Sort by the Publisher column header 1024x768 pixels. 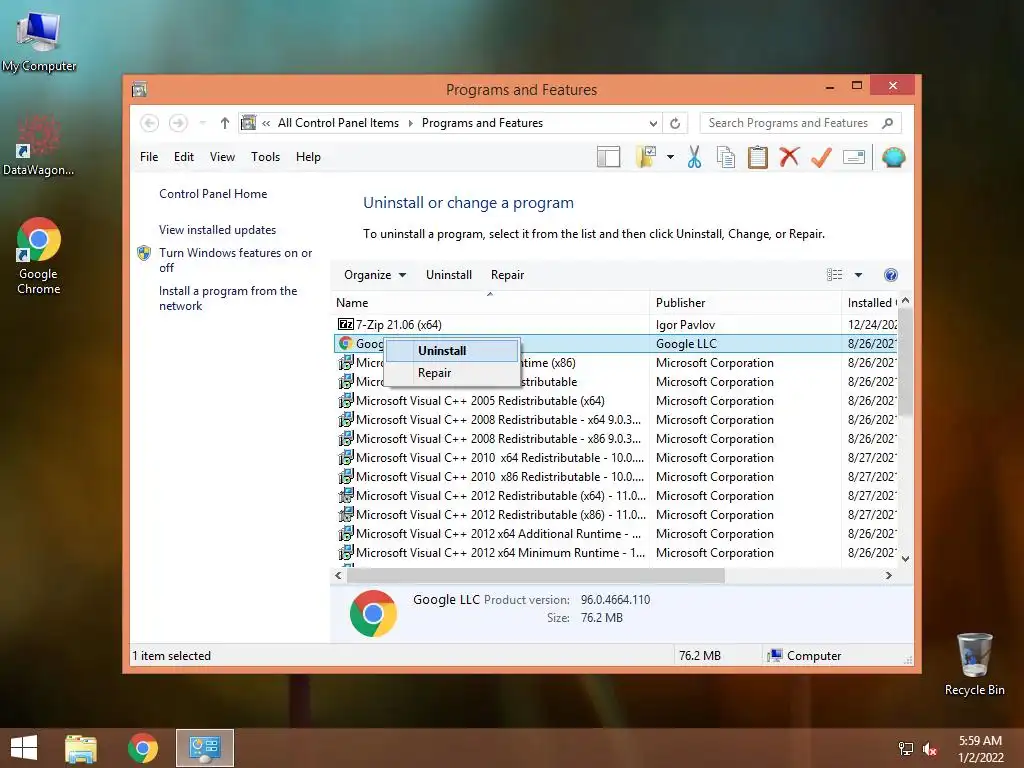coord(745,302)
